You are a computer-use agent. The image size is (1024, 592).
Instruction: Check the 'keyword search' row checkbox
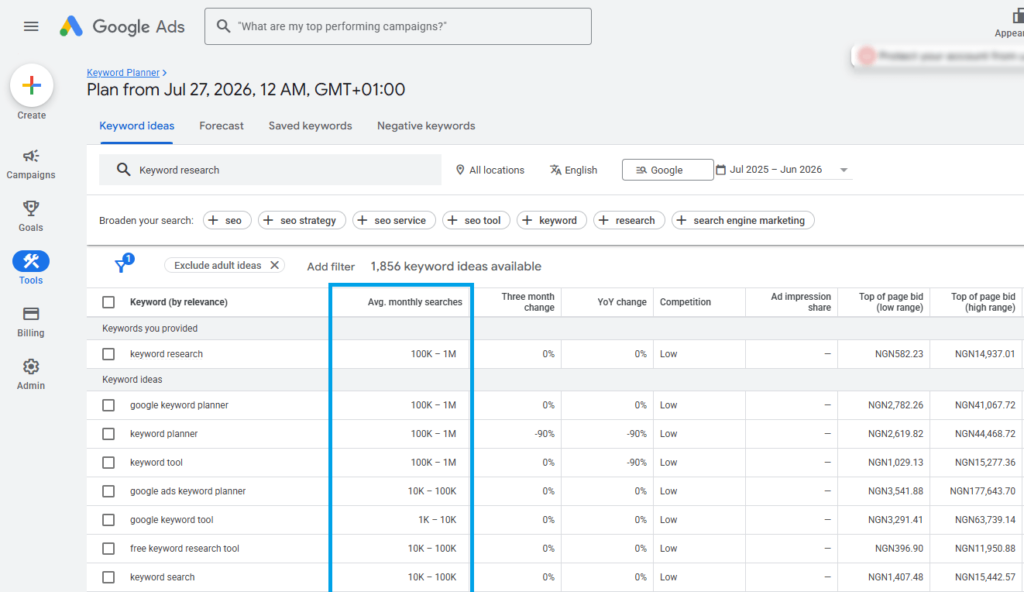(x=108, y=578)
